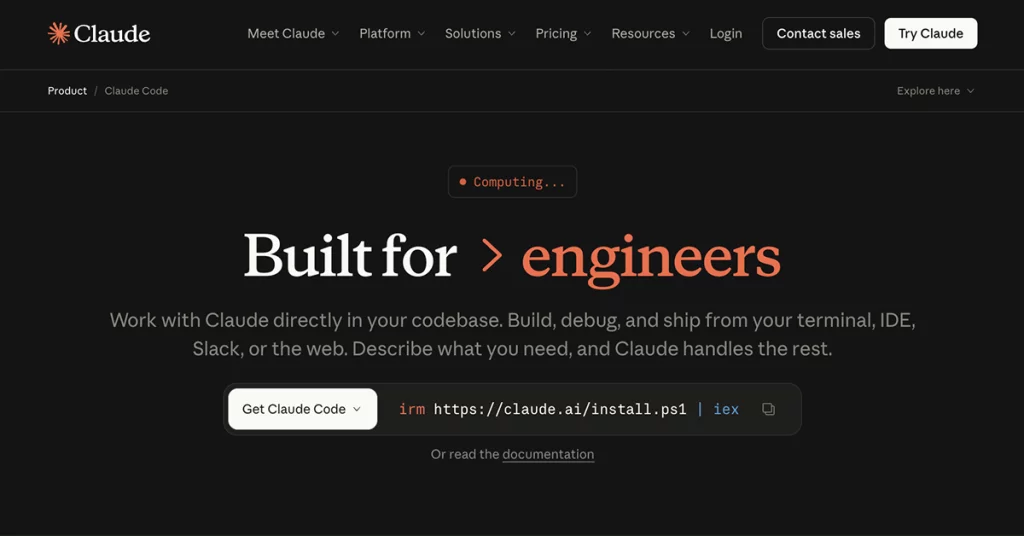Go to the Login page
Viewport: 1024px width, 536px height.
[726, 33]
